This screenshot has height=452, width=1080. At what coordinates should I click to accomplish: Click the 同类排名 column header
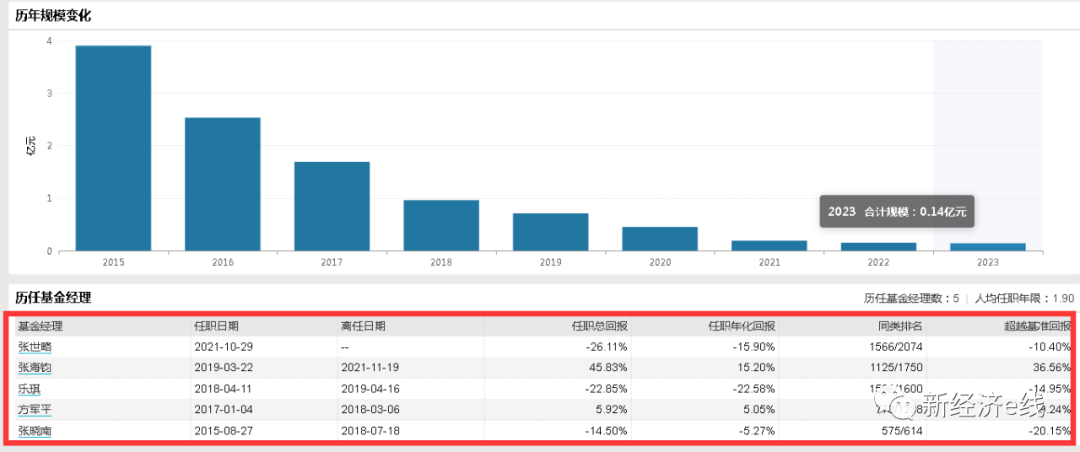[x=901, y=326]
